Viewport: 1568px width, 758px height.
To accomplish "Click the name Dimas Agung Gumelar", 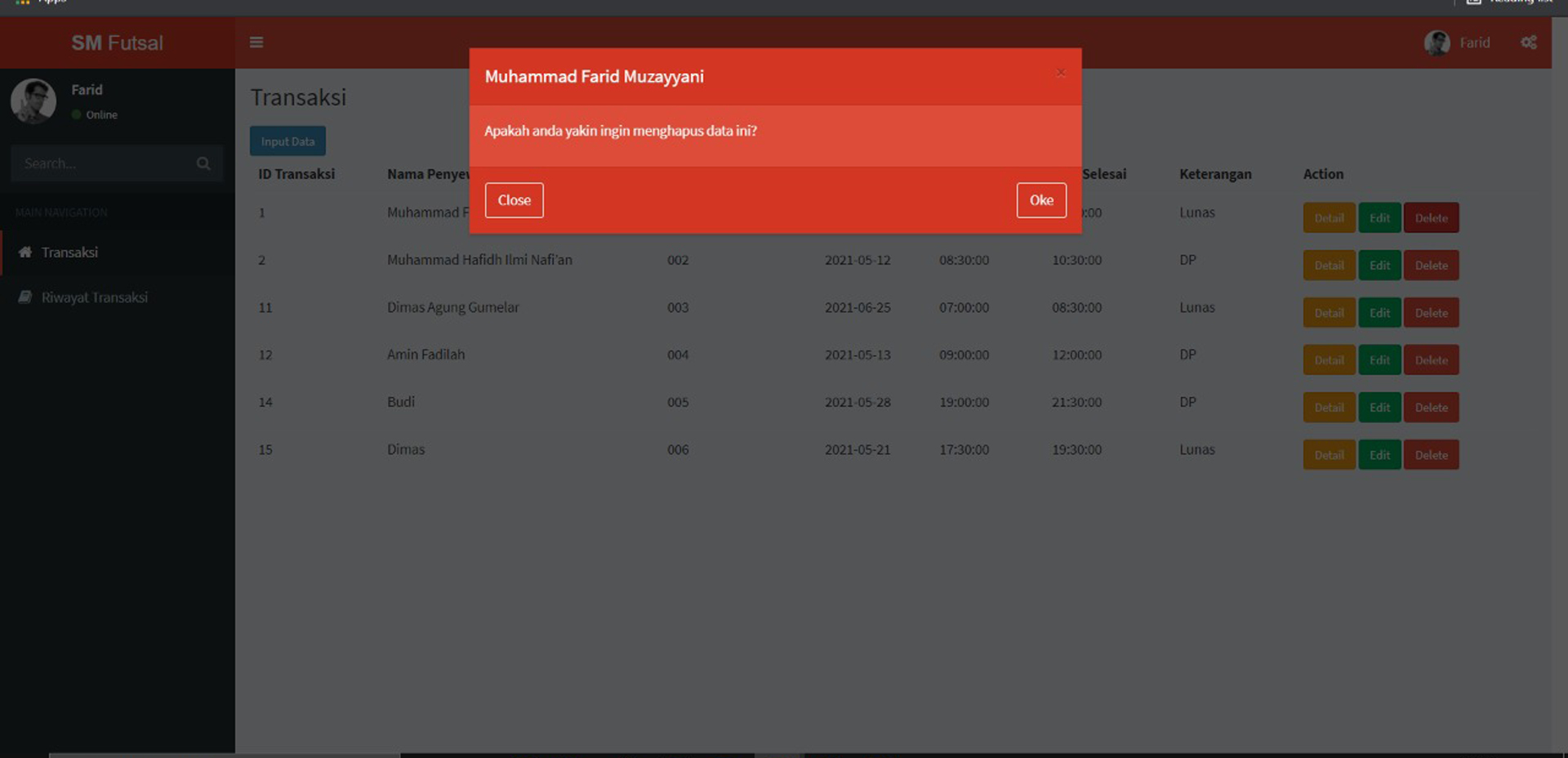I will pos(452,307).
